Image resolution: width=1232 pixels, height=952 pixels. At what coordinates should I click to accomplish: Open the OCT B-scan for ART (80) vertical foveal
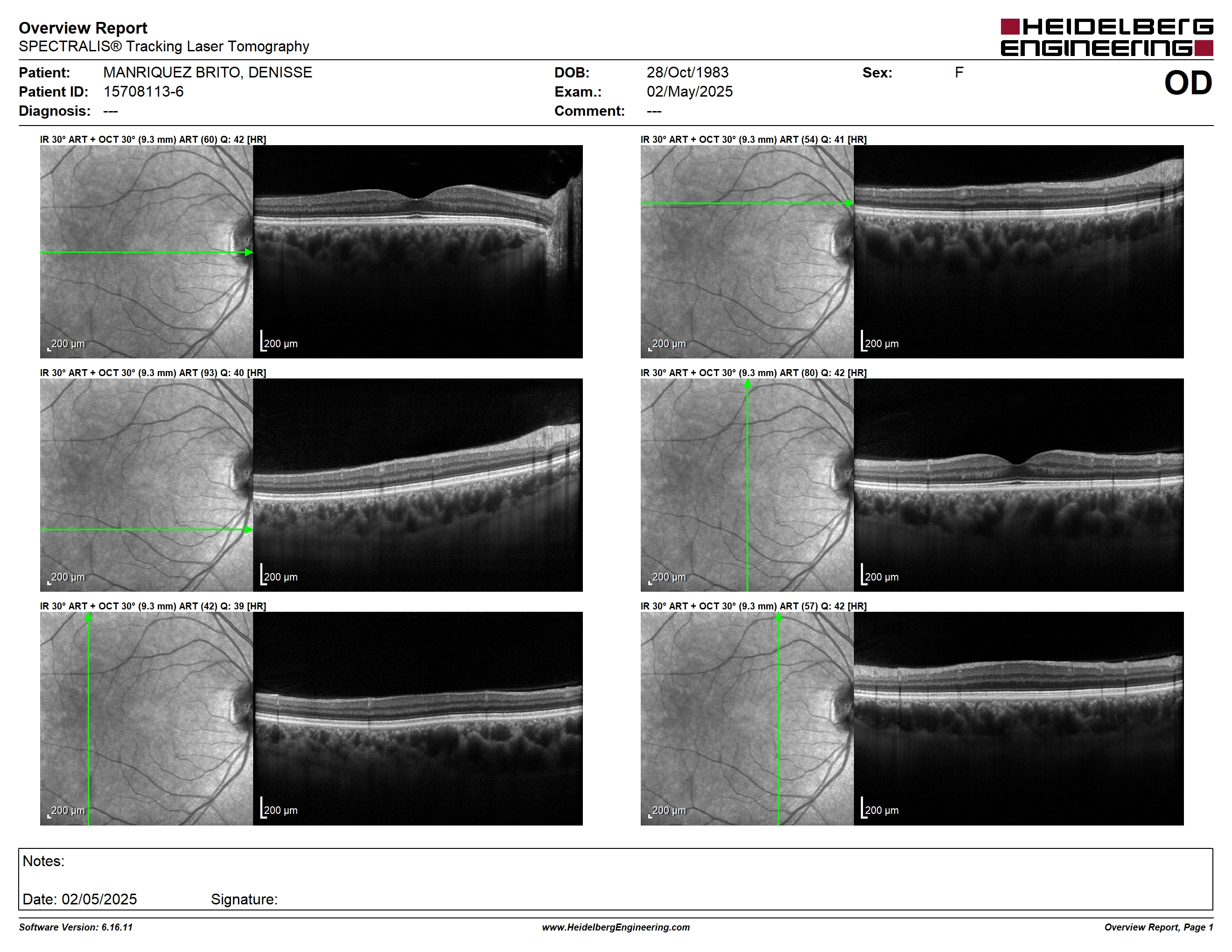[x=1019, y=485]
